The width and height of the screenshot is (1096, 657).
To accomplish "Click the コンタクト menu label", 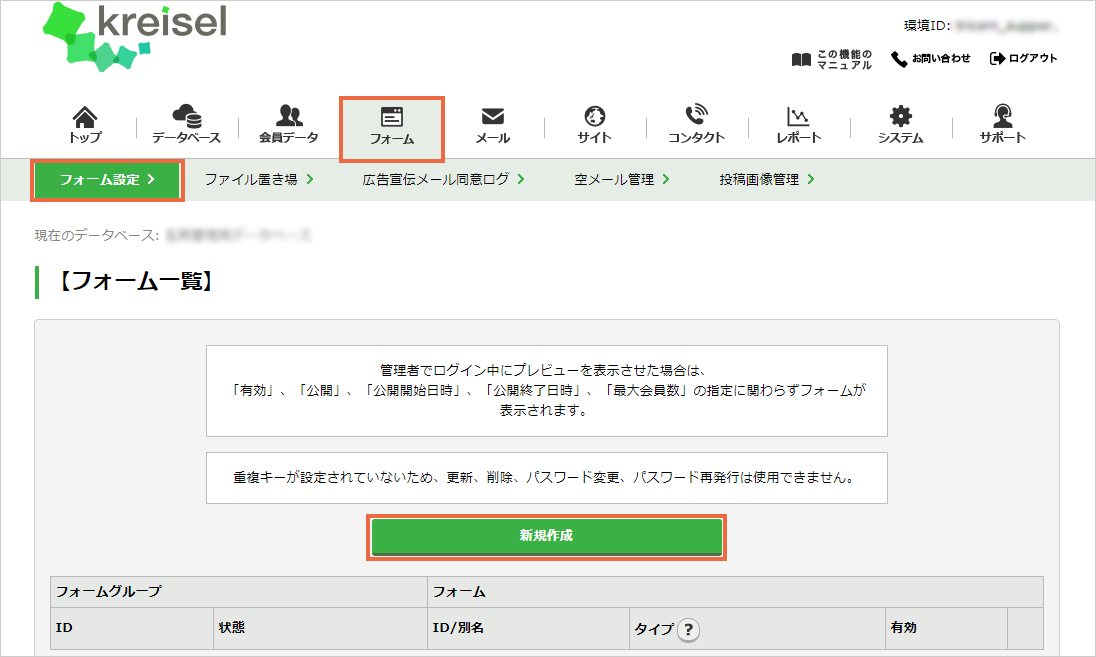I will 696,138.
